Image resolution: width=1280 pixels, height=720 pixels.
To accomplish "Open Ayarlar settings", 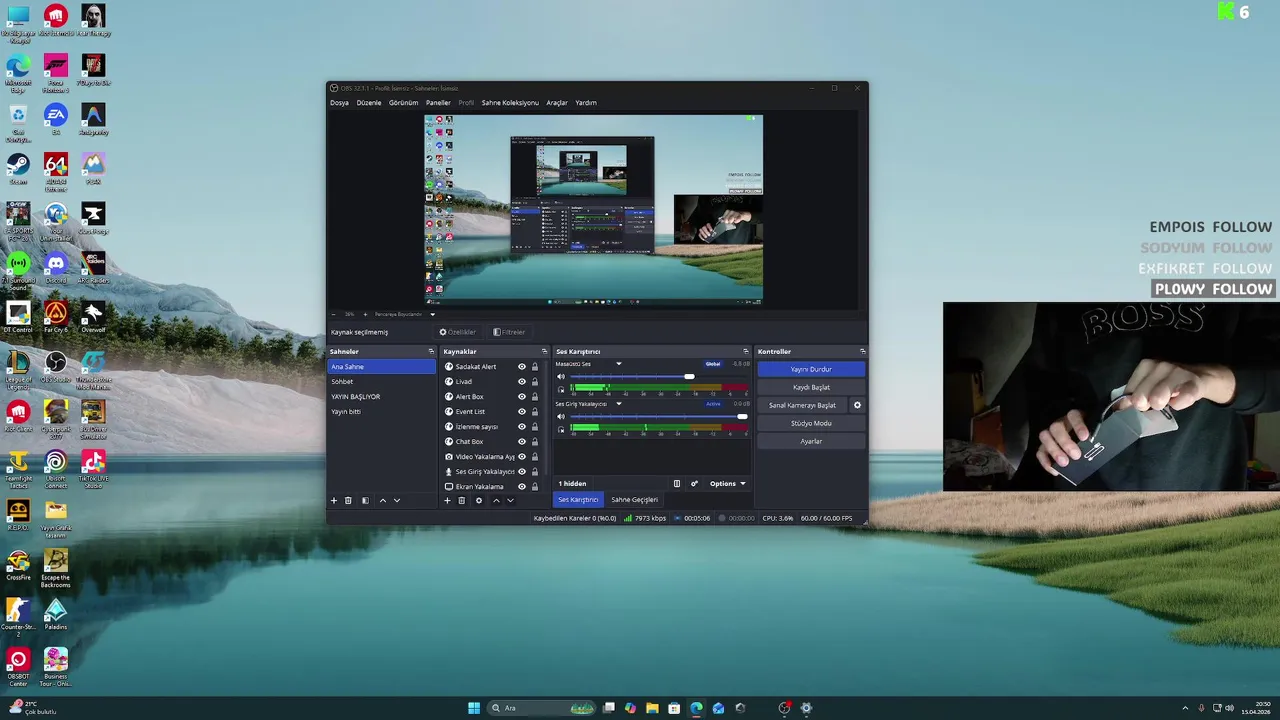I will click(x=811, y=441).
